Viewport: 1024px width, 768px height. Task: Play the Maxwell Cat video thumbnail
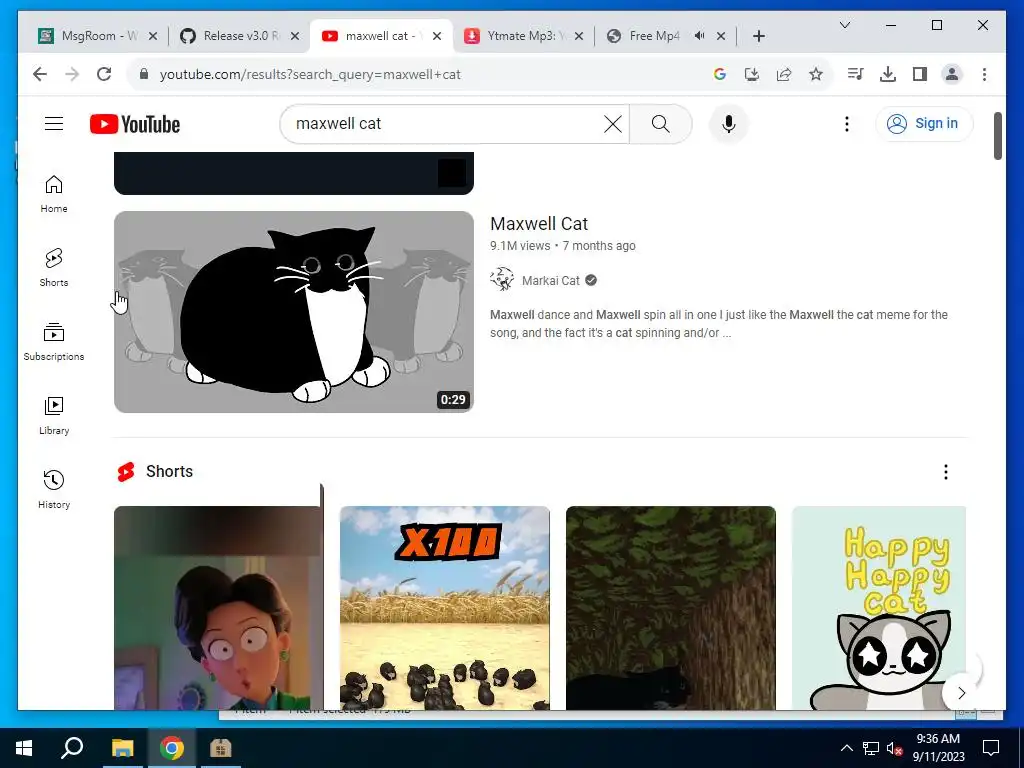coord(294,312)
